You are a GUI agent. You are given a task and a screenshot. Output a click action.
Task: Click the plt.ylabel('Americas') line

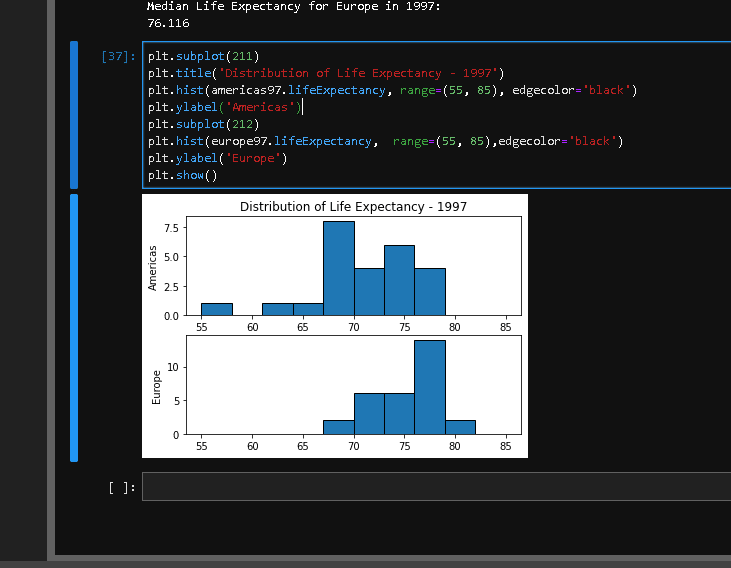tap(225, 107)
